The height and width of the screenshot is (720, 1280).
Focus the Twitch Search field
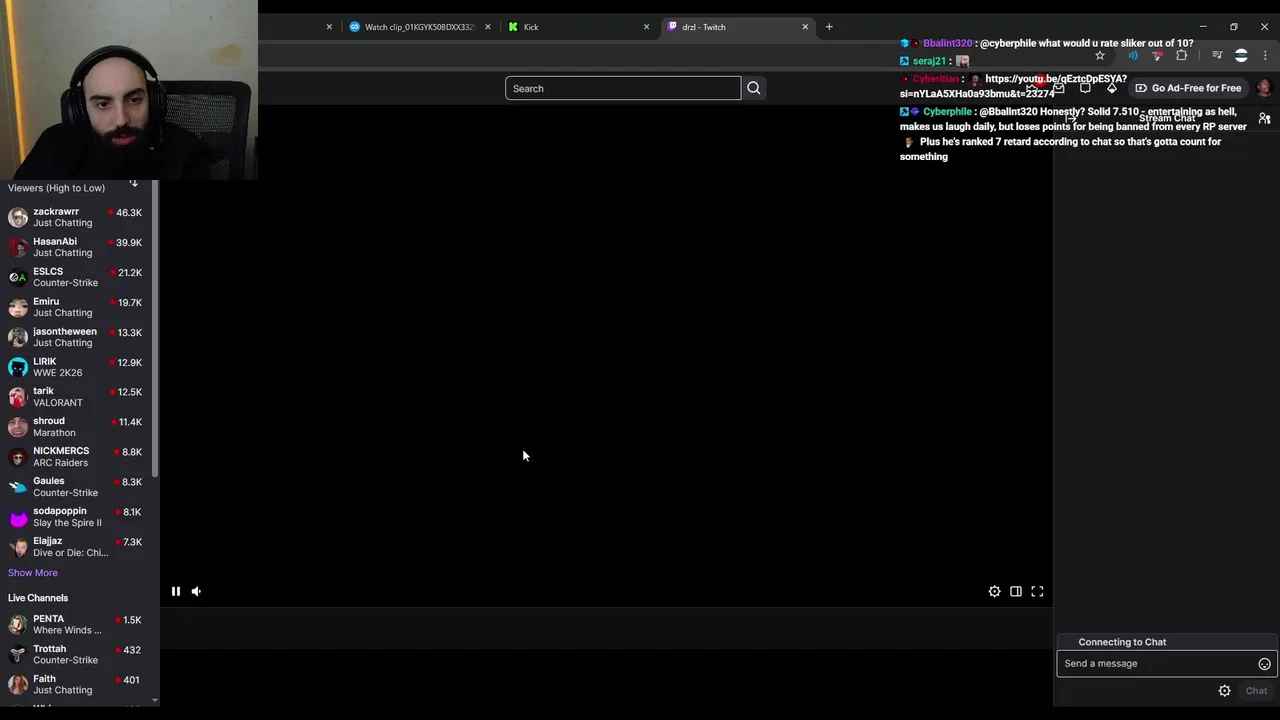tap(623, 88)
